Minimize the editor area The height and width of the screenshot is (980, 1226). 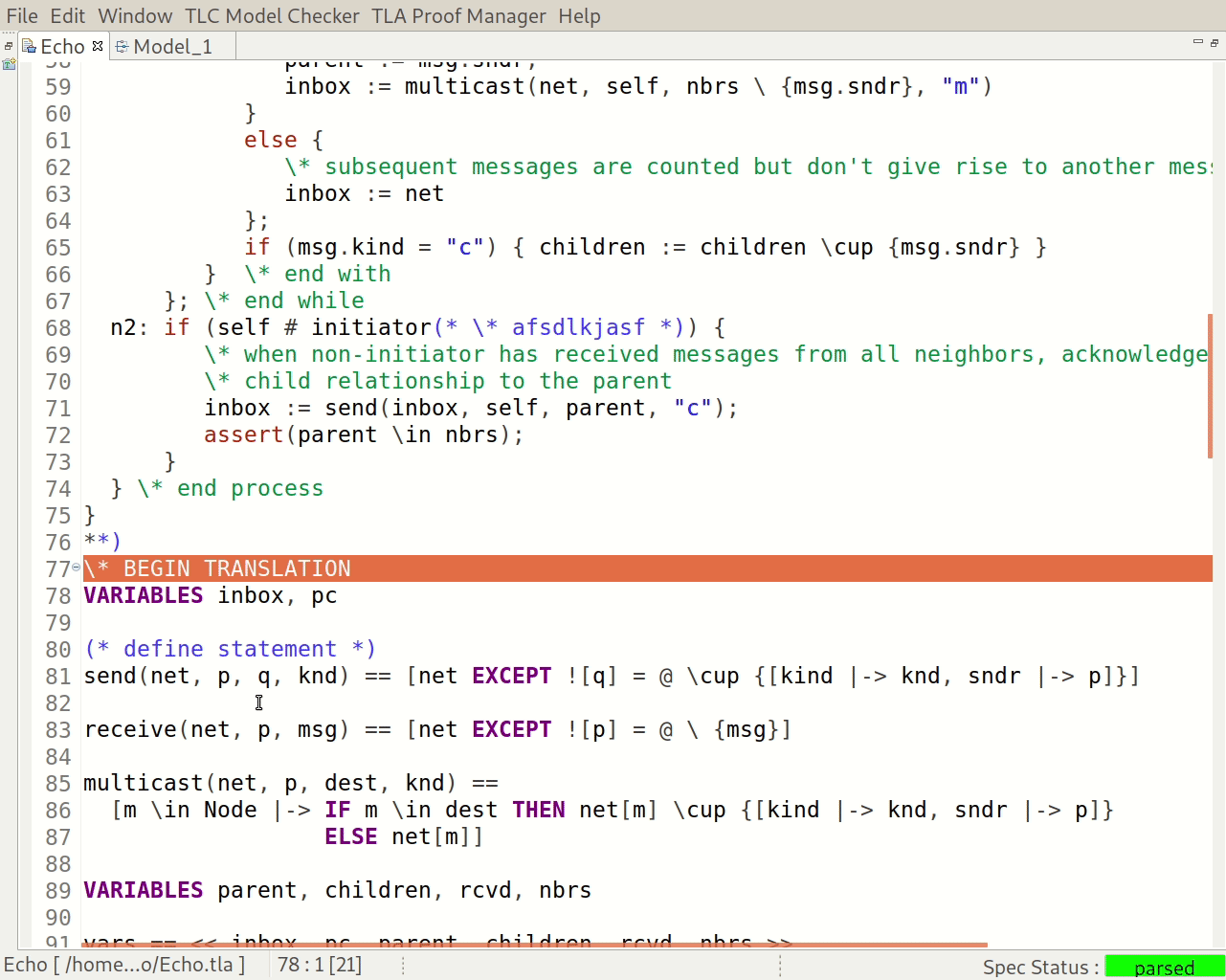(x=1197, y=42)
